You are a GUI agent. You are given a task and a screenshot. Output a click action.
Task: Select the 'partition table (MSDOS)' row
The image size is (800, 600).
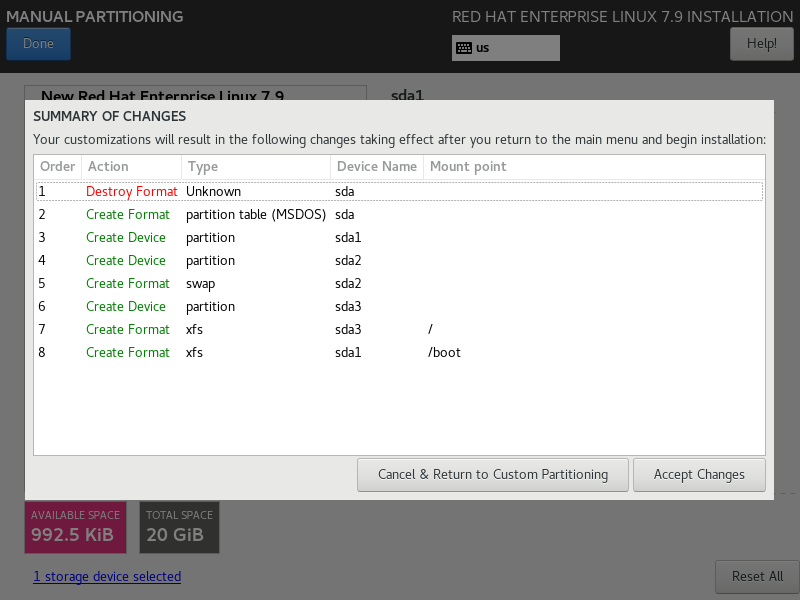click(x=399, y=214)
